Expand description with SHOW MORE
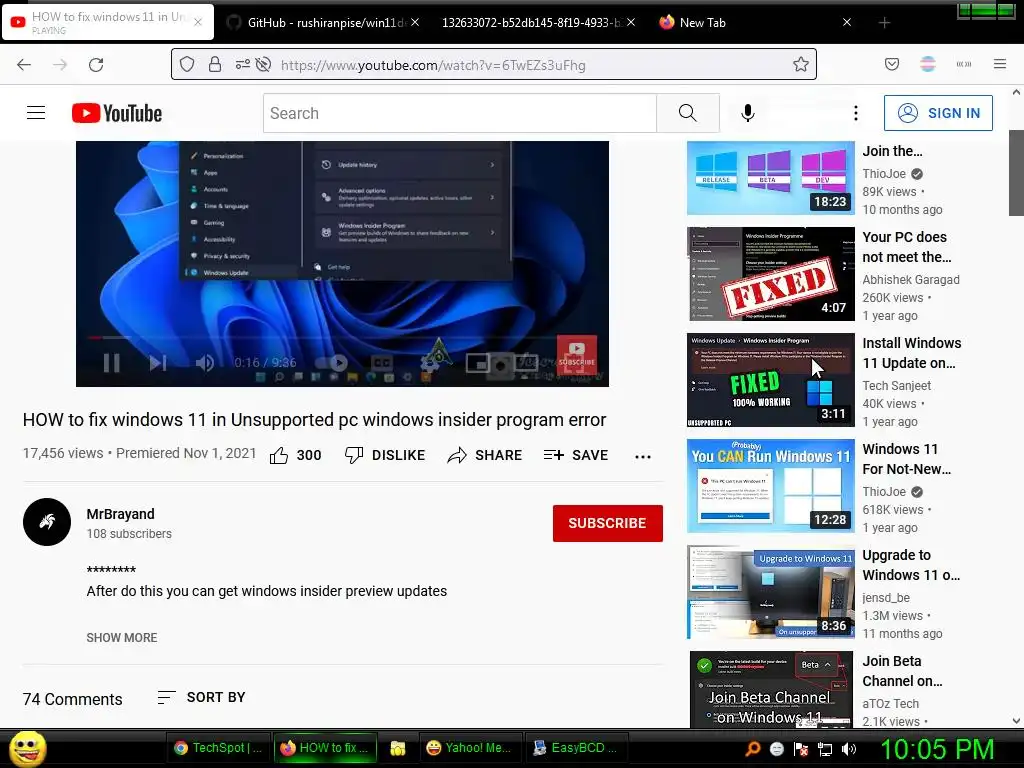The height and width of the screenshot is (768, 1024). click(x=122, y=637)
